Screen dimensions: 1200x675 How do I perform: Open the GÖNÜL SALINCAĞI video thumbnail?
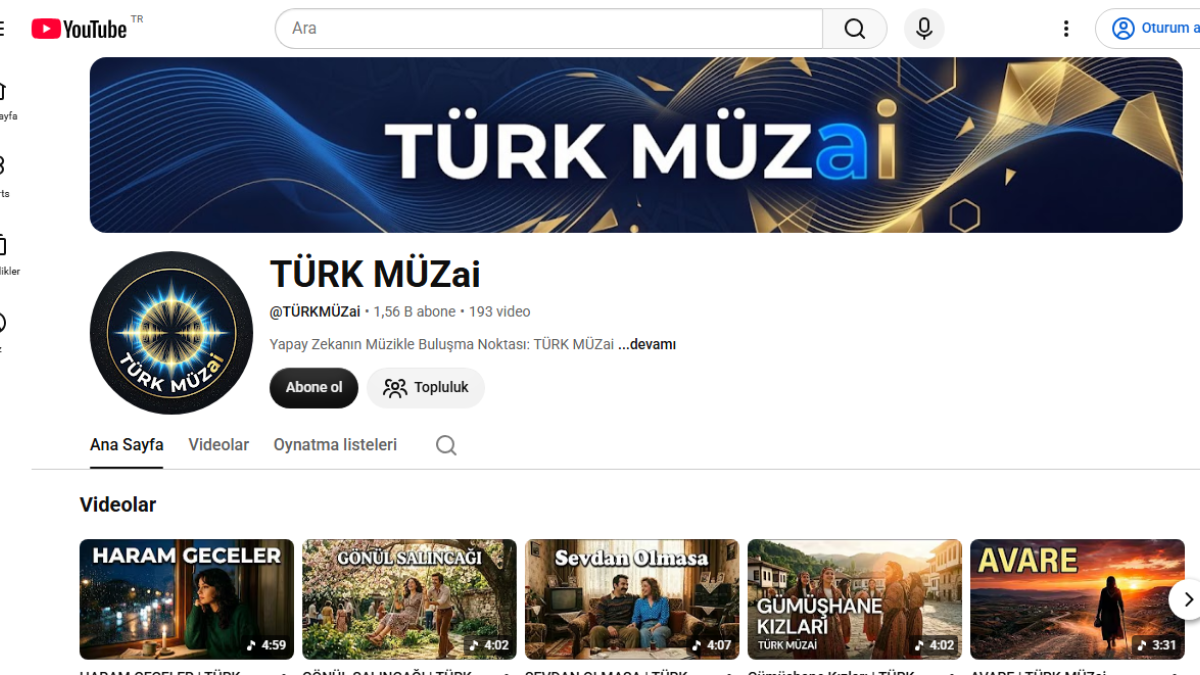click(410, 599)
